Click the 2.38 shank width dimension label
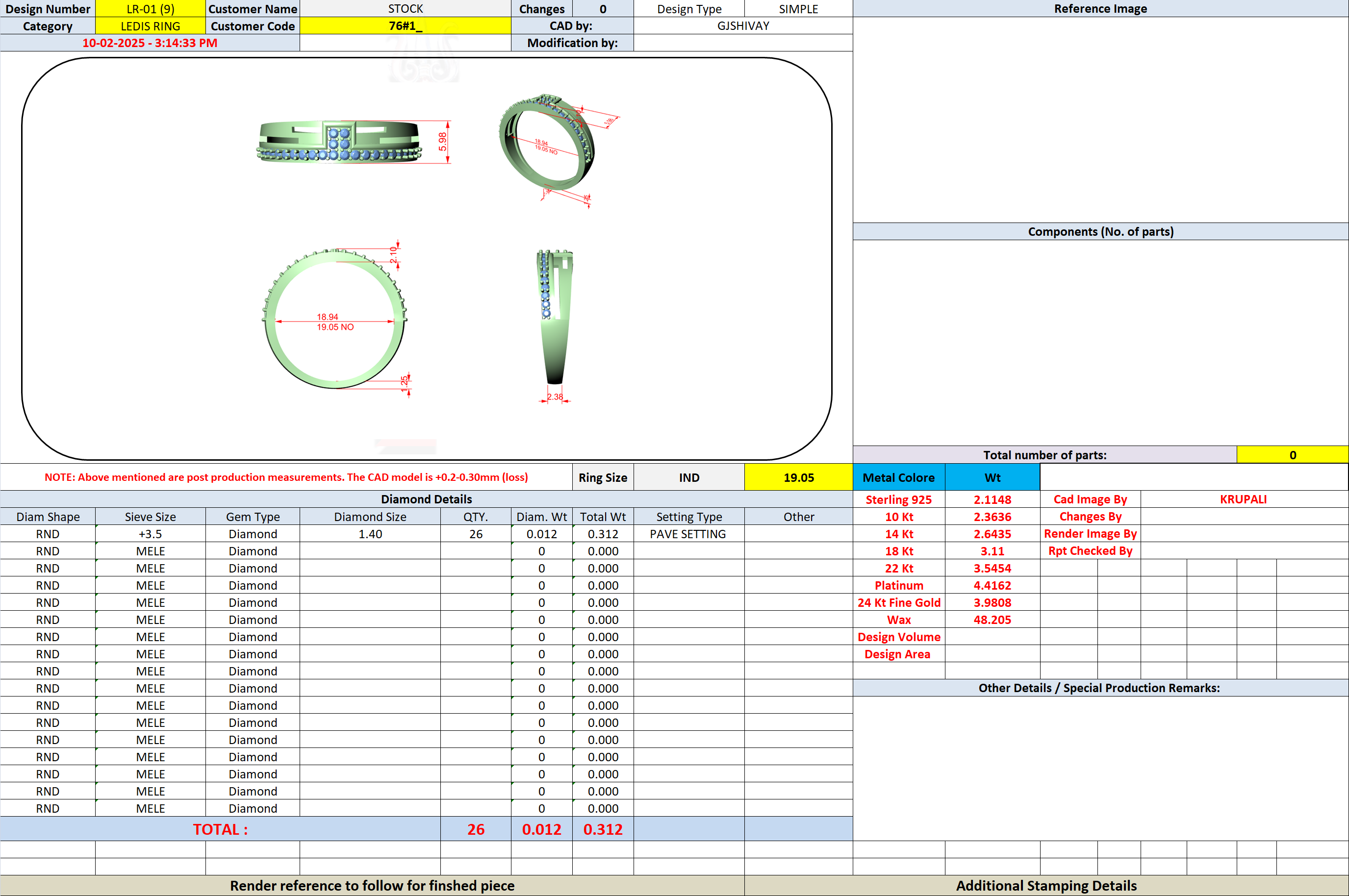This screenshot has height=896, width=1349. 555,397
